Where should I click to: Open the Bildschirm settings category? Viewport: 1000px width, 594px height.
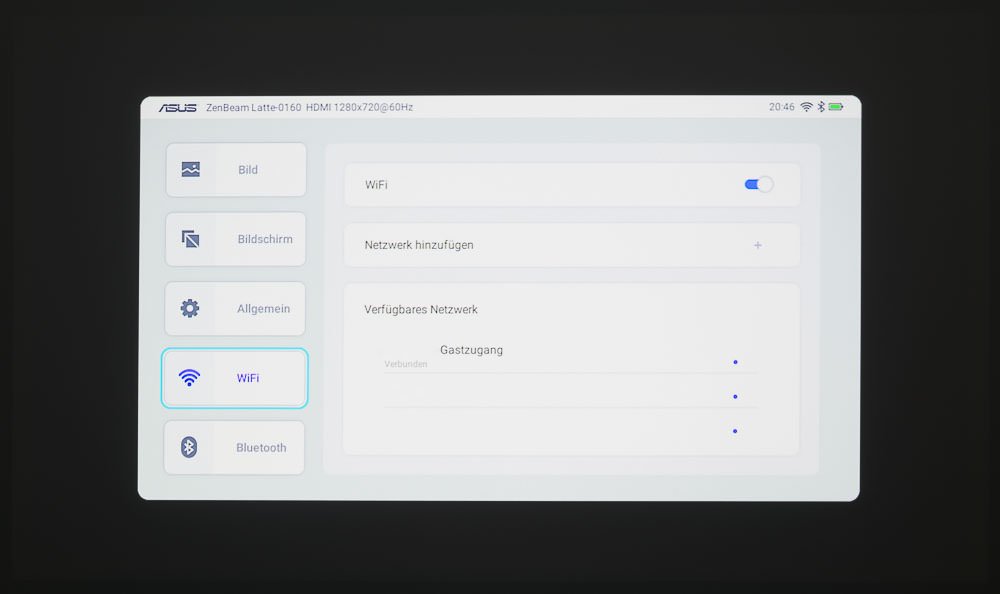point(235,239)
